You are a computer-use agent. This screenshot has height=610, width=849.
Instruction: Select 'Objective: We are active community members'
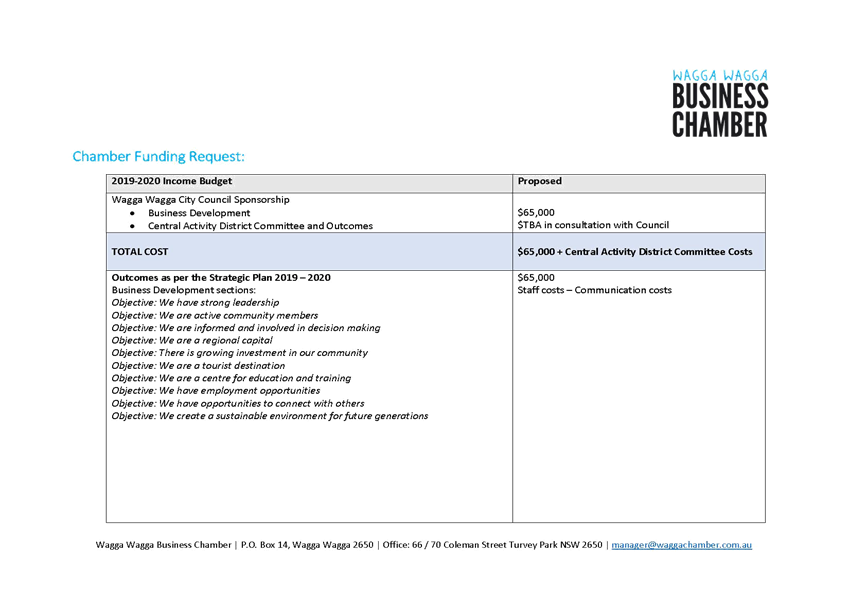215,316
